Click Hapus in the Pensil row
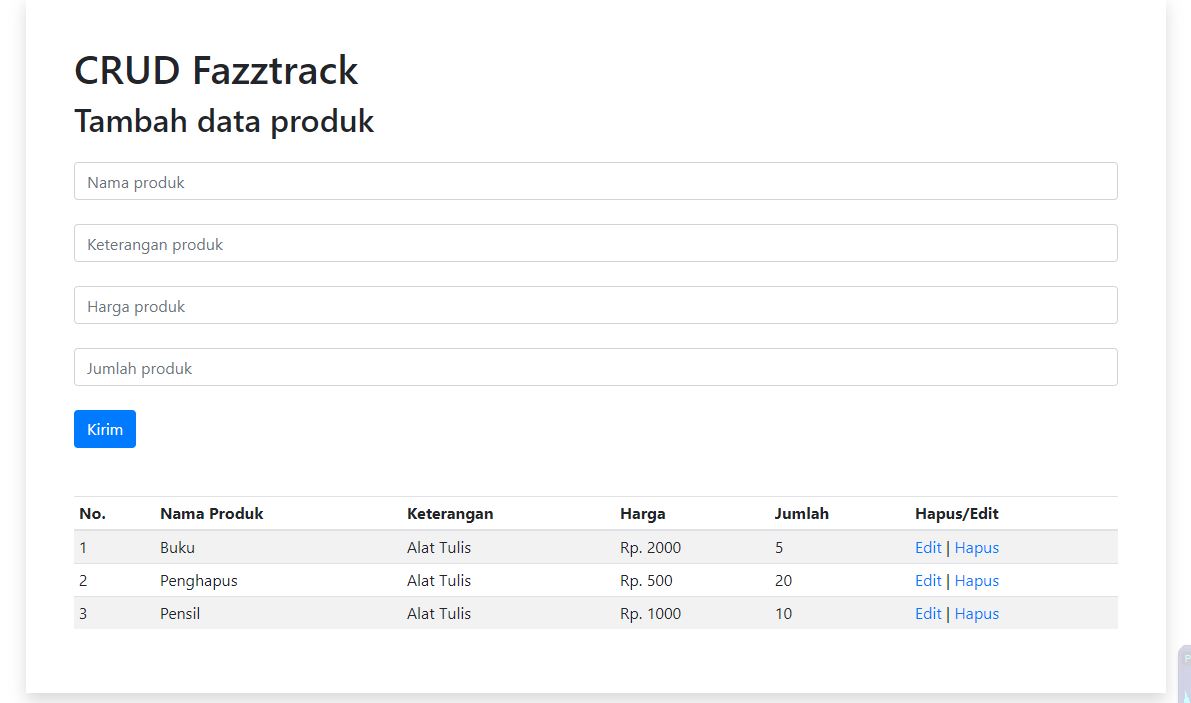The height and width of the screenshot is (703, 1191). tap(977, 613)
